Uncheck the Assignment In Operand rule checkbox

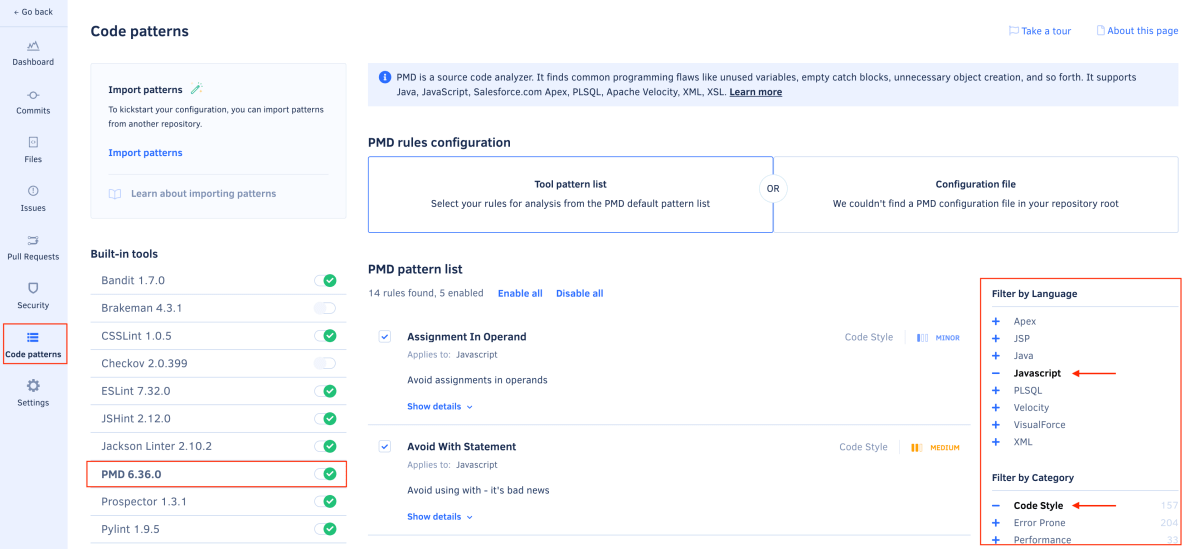[x=385, y=337]
